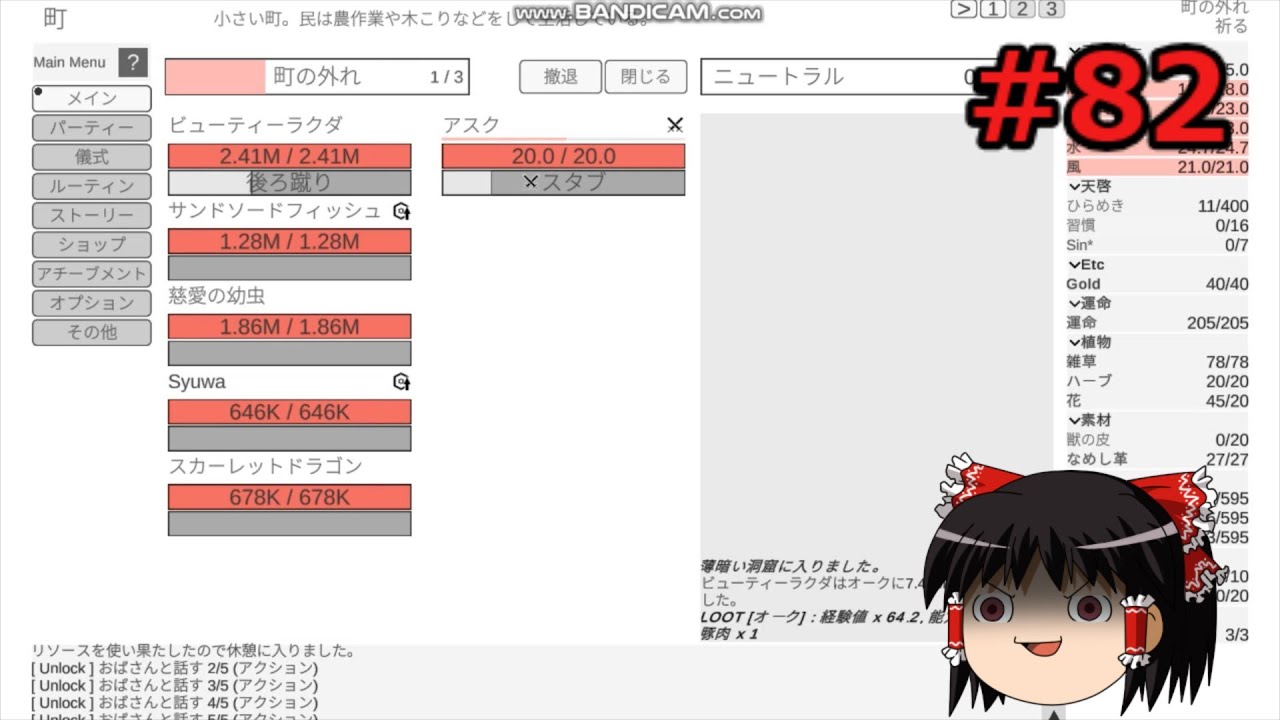
Task: Collapse the 植物 resource section
Action: tap(1089, 342)
